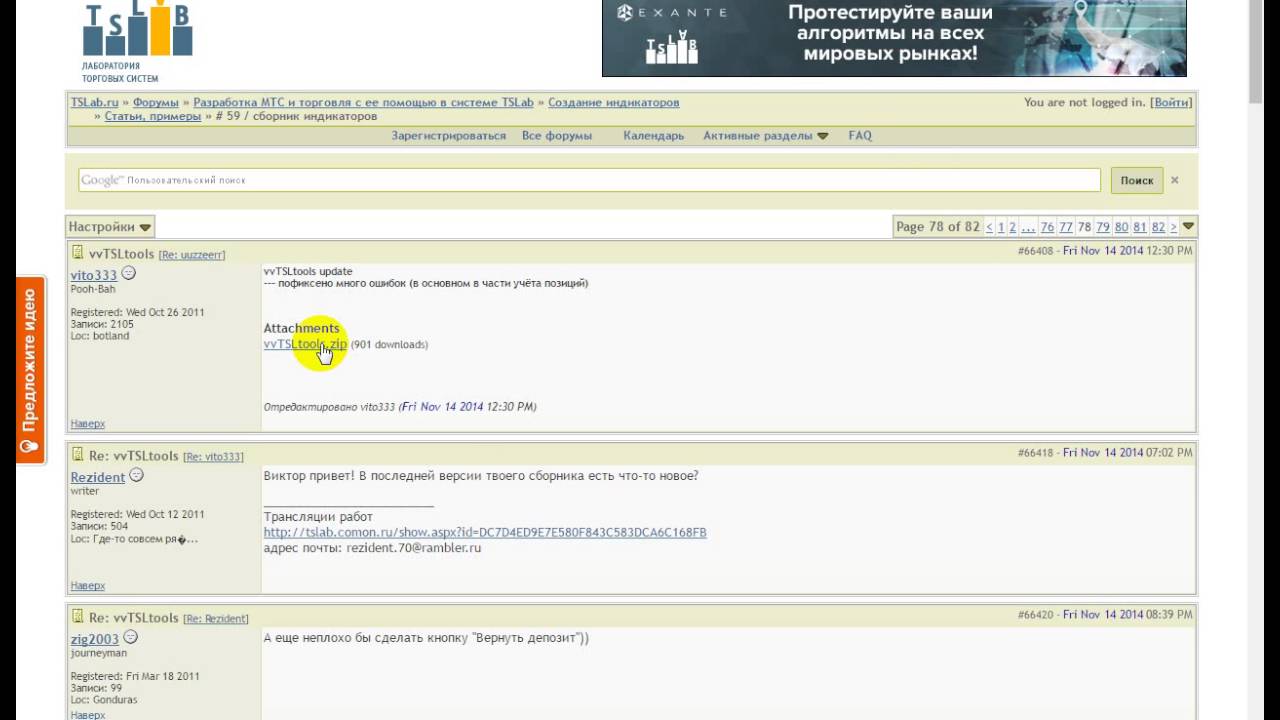Image resolution: width=1280 pixels, height=720 pixels.
Task: Click Наверх in the zig2003 post
Action: point(88,716)
